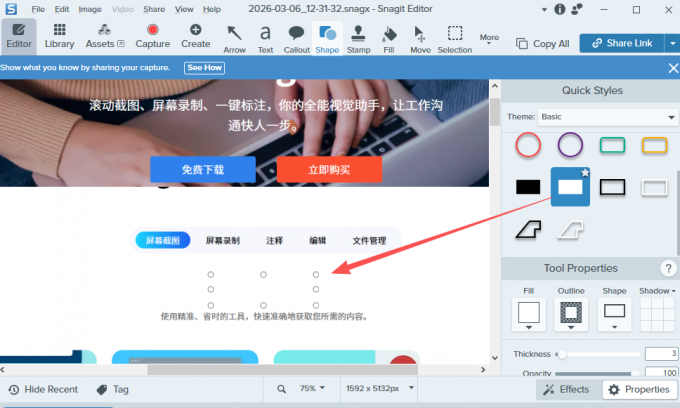
Task: Click the Shadow direction grid
Action: pyautogui.click(x=657, y=315)
